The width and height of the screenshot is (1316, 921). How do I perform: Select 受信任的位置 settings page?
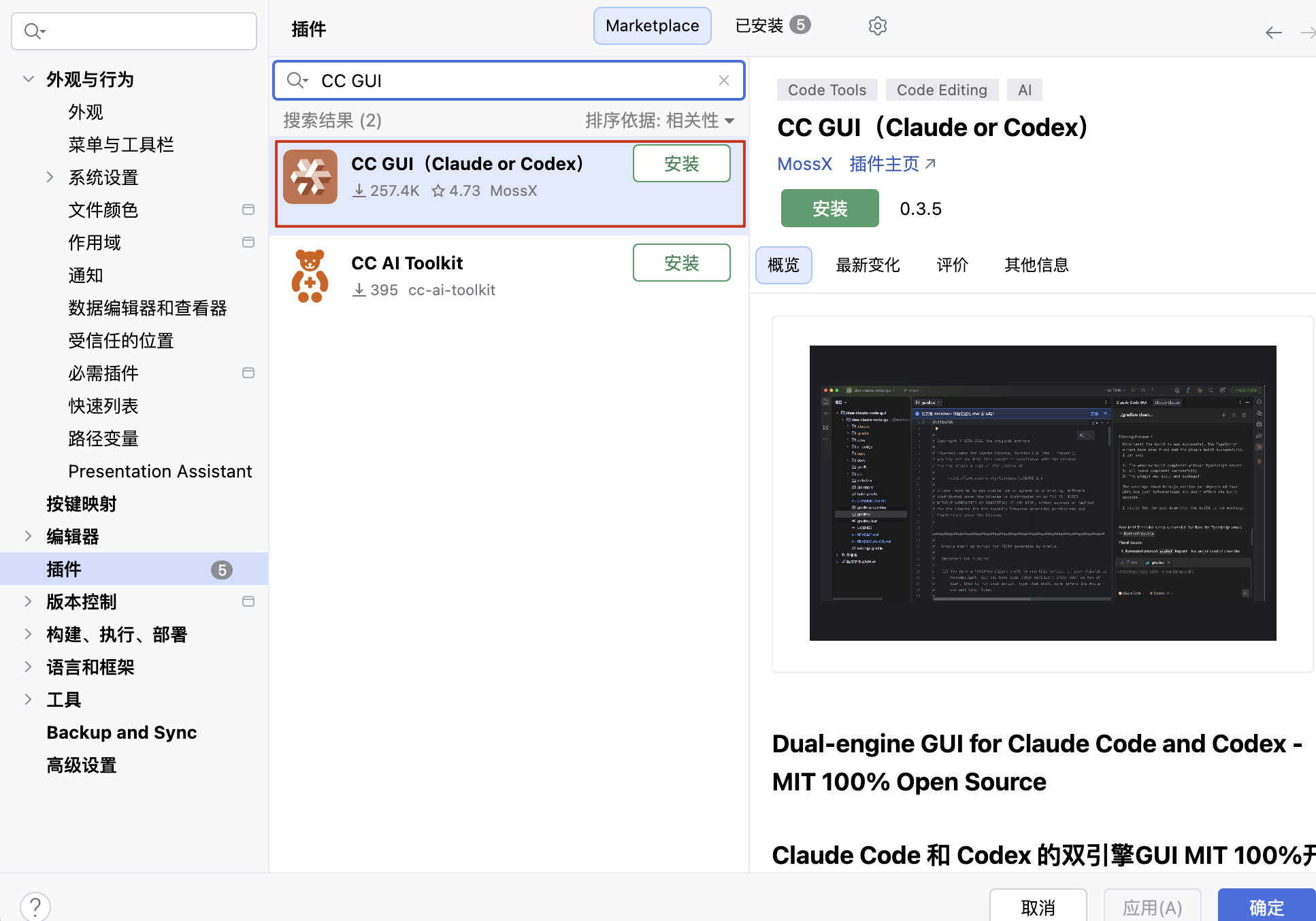point(121,340)
